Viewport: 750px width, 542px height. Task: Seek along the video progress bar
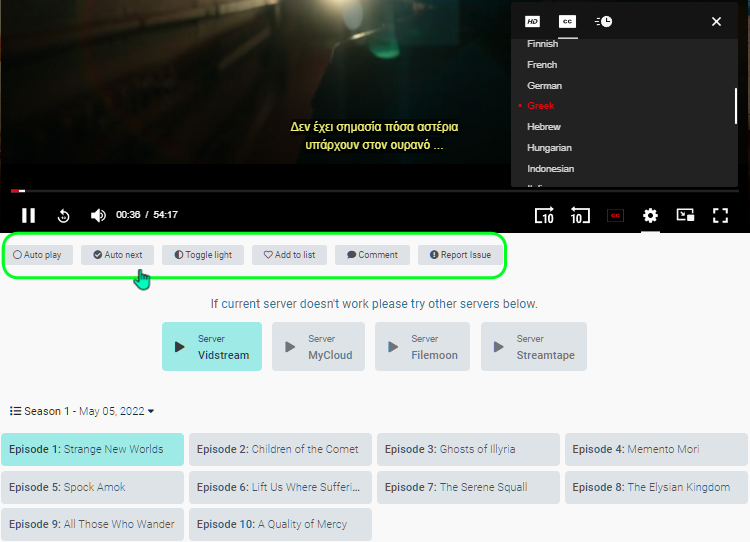pos(375,191)
